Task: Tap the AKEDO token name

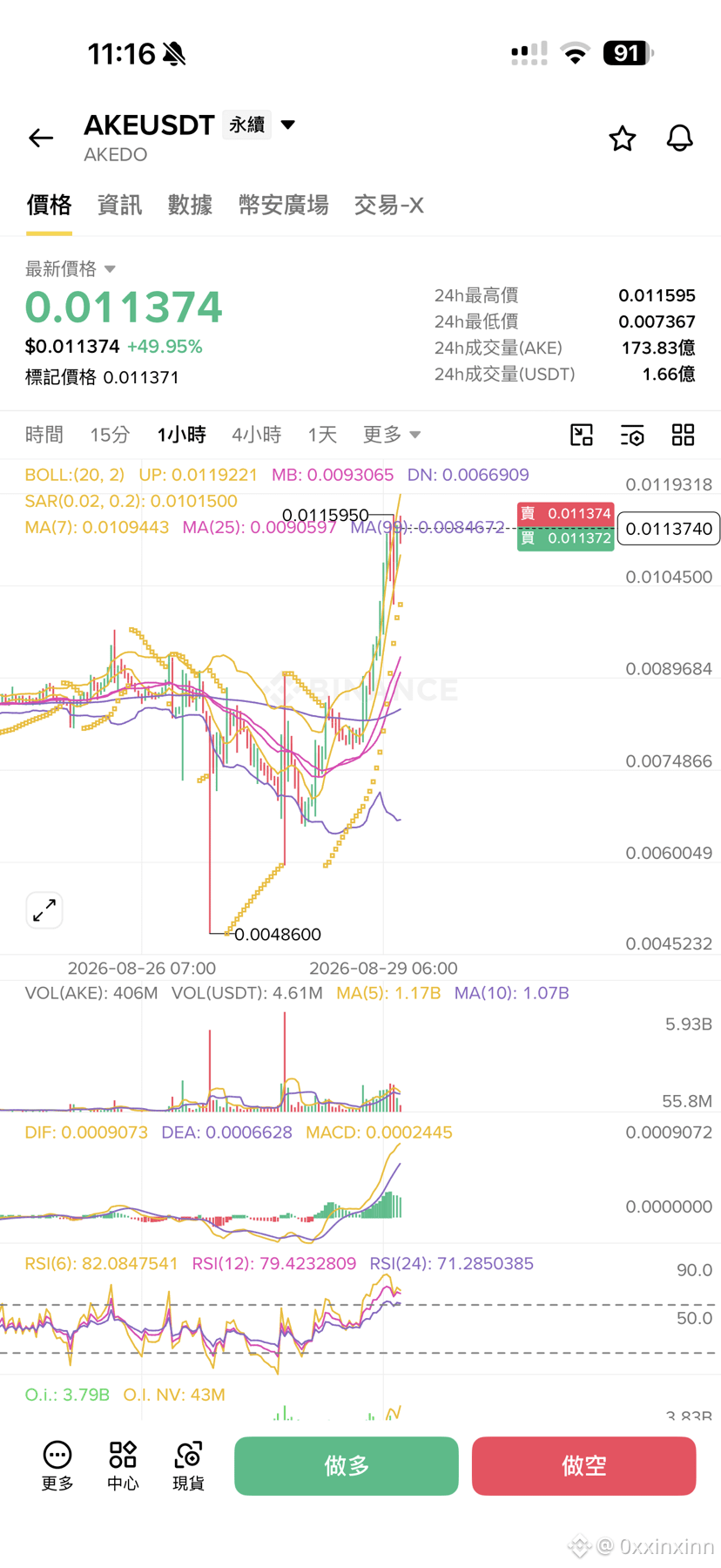Action: click(x=115, y=155)
